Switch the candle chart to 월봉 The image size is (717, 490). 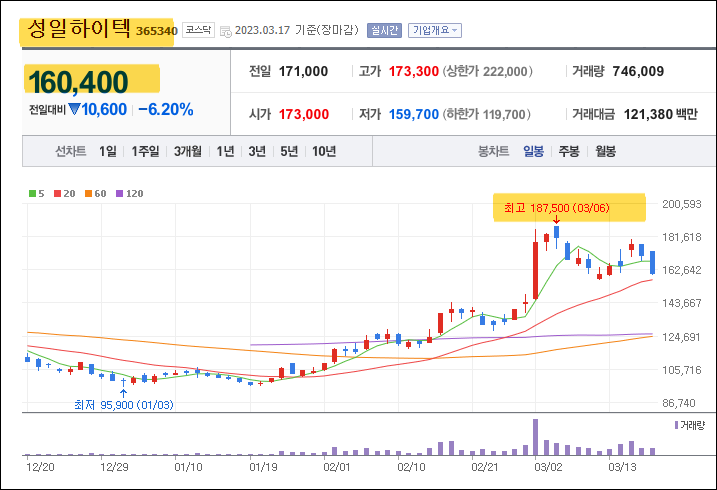[x=605, y=151]
